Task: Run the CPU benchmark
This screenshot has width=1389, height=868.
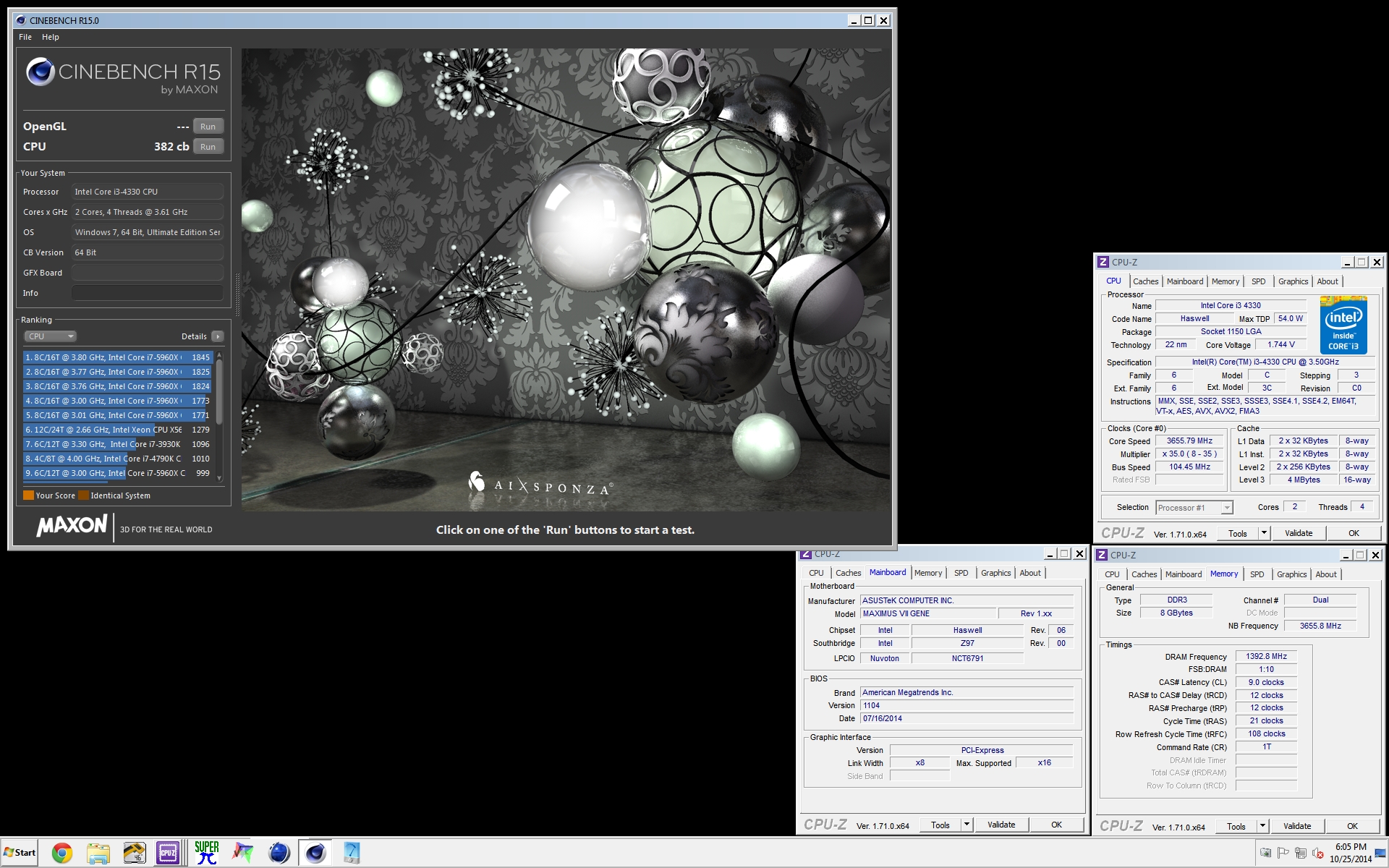Action: pyautogui.click(x=208, y=147)
